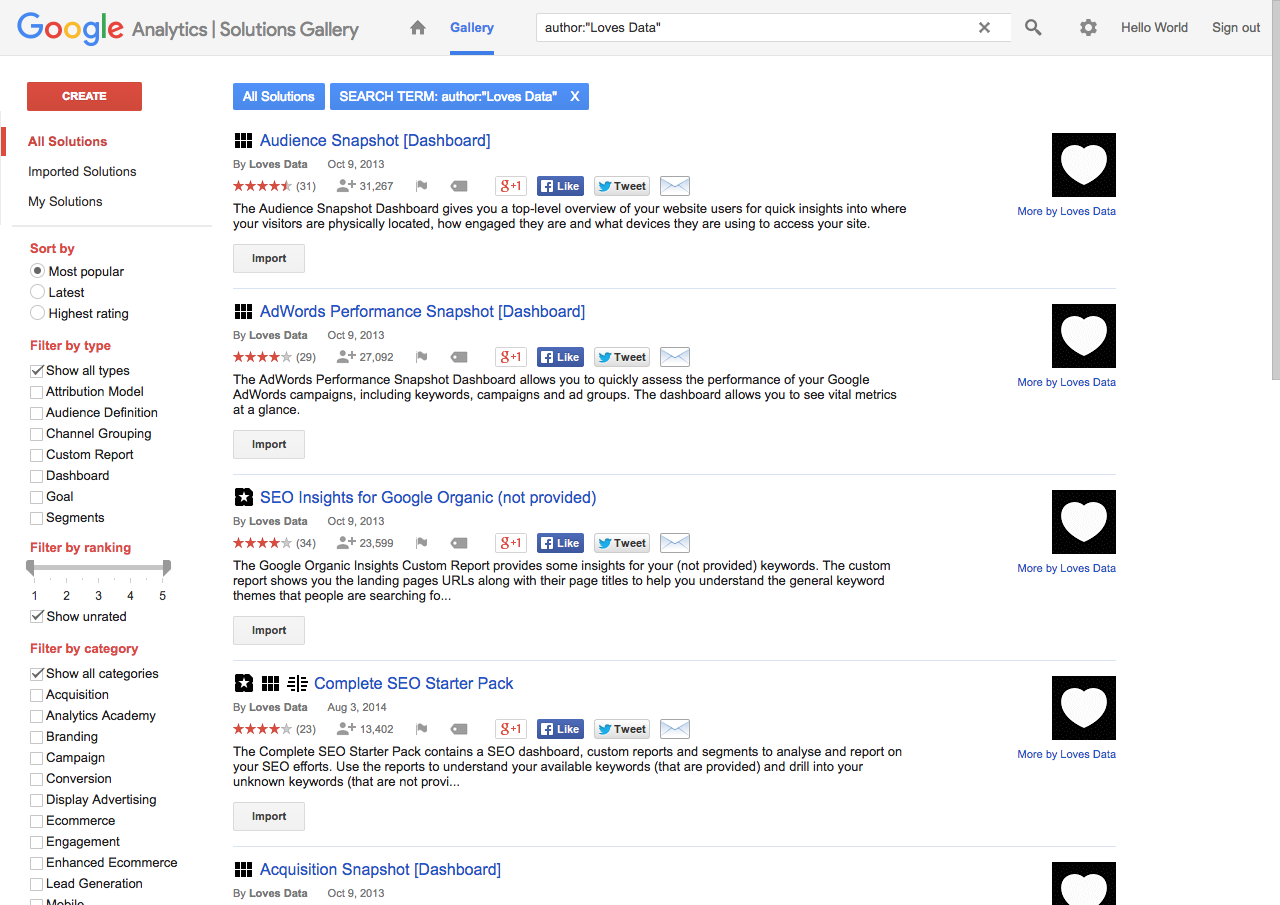Email the AdWords Performance Snapshot
Image resolution: width=1280 pixels, height=905 pixels.
pyautogui.click(x=675, y=357)
